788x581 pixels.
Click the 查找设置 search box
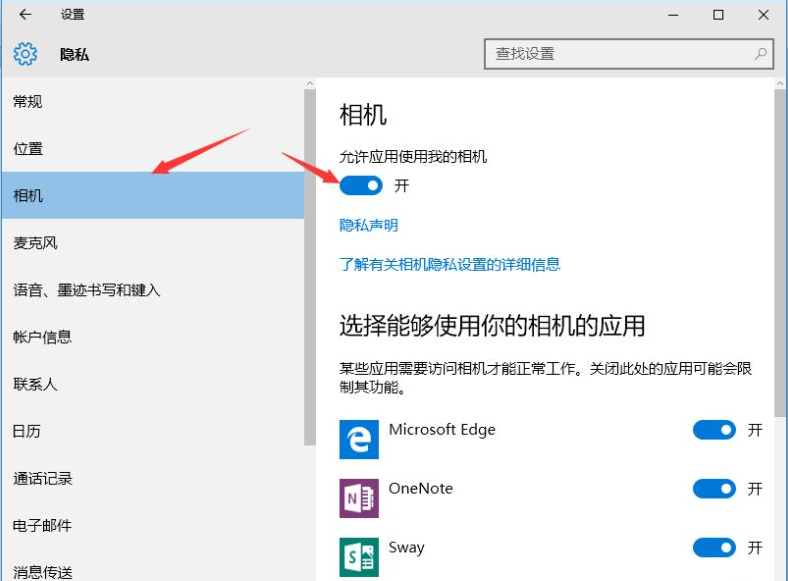[x=629, y=54]
